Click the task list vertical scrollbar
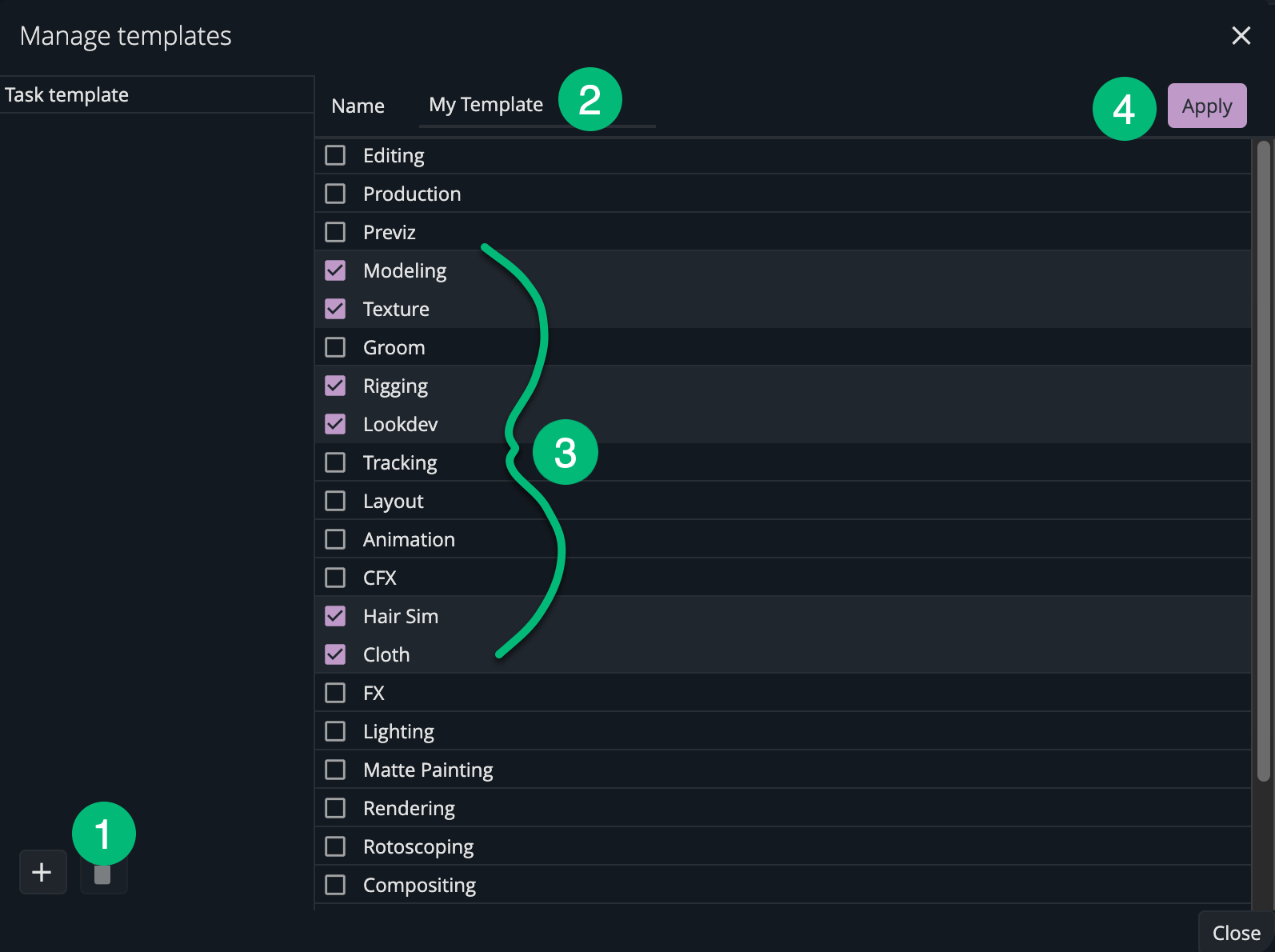Viewport: 1275px width, 952px height. (1263, 461)
